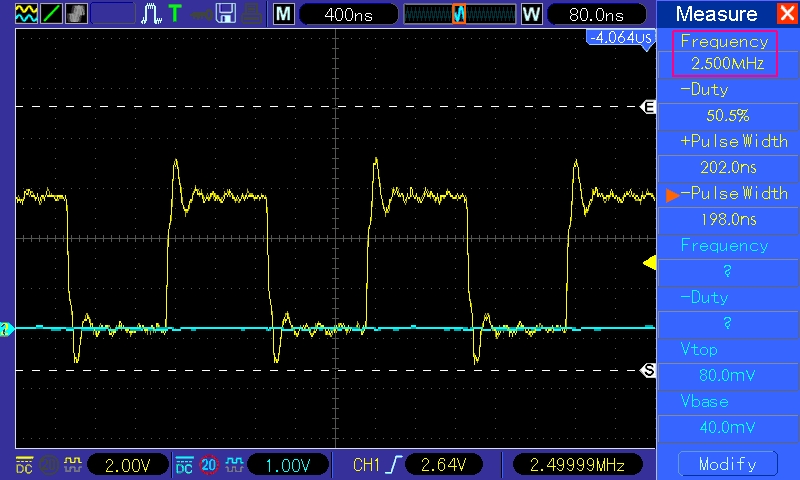This screenshot has height=480, width=800.
Task: Click the 50.5% duty value
Action: click(x=728, y=116)
